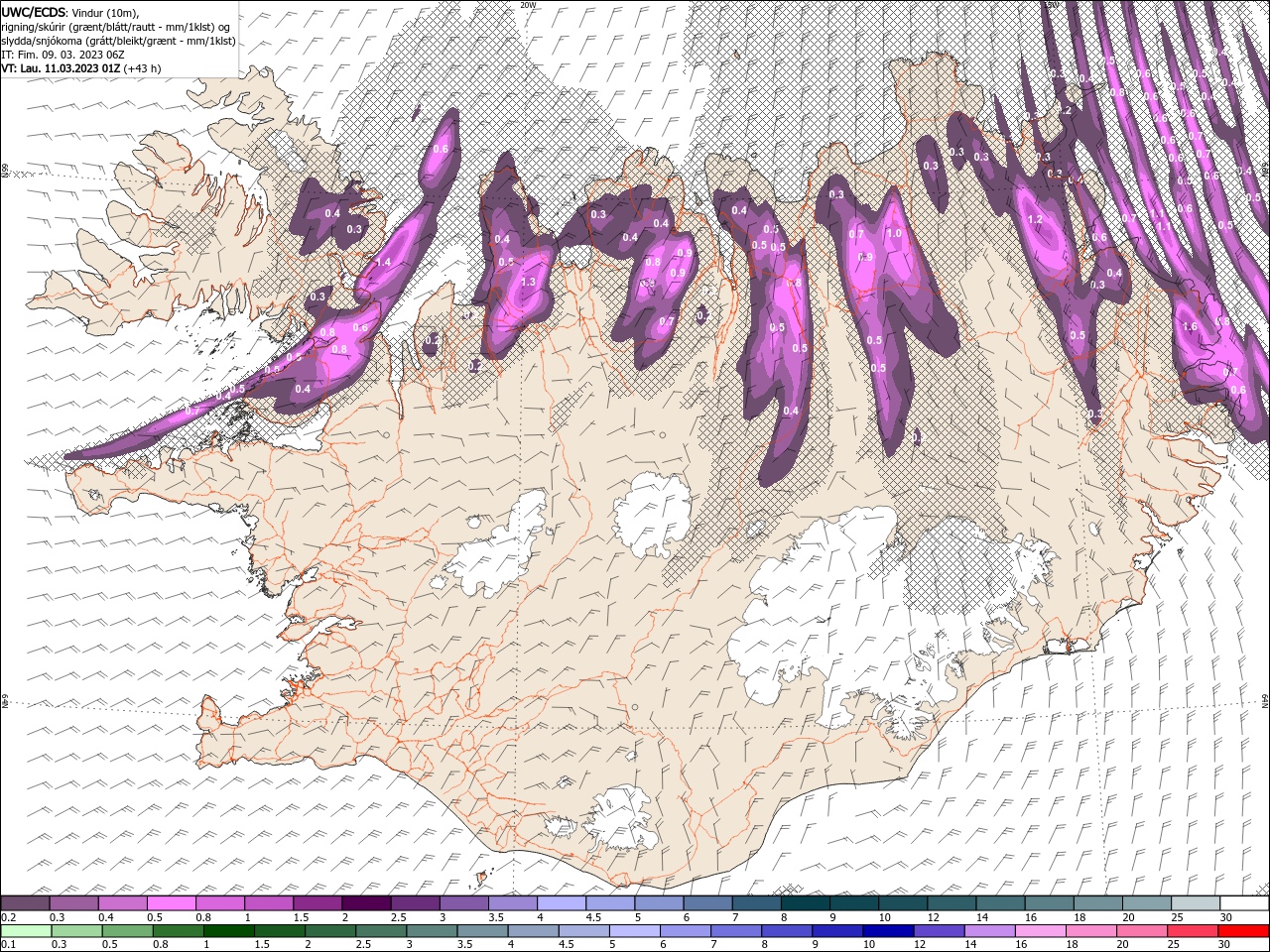The image size is (1270, 952).
Task: Click the bottom-row legend swatch labeled 2.5
Action: [x=381, y=931]
